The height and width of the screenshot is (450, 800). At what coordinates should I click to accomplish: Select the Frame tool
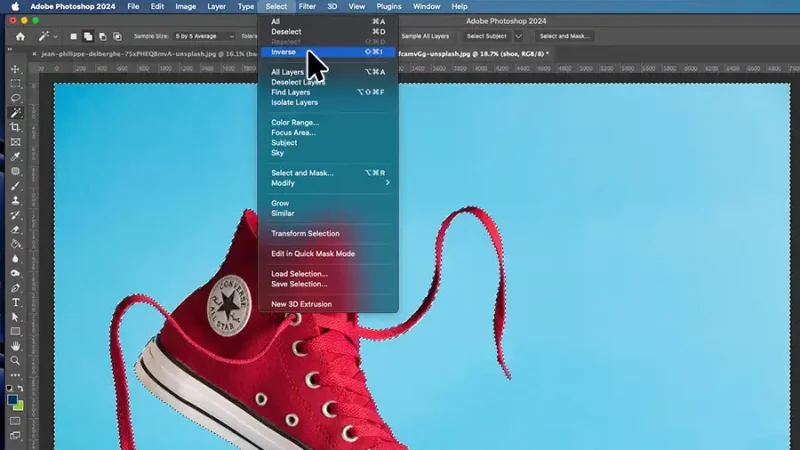15,142
